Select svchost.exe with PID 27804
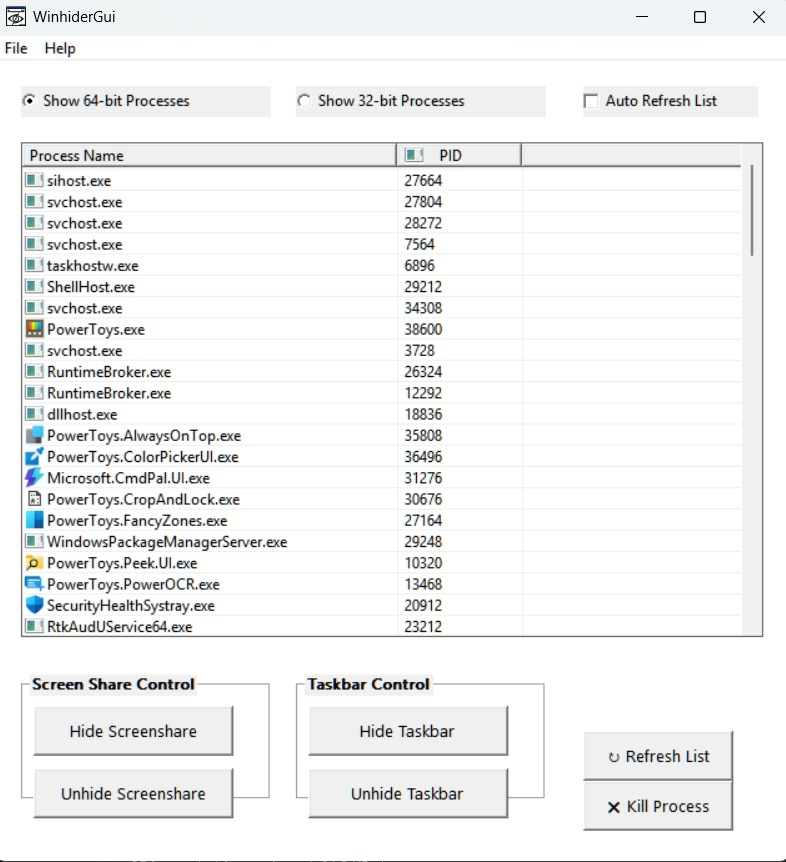 point(382,202)
